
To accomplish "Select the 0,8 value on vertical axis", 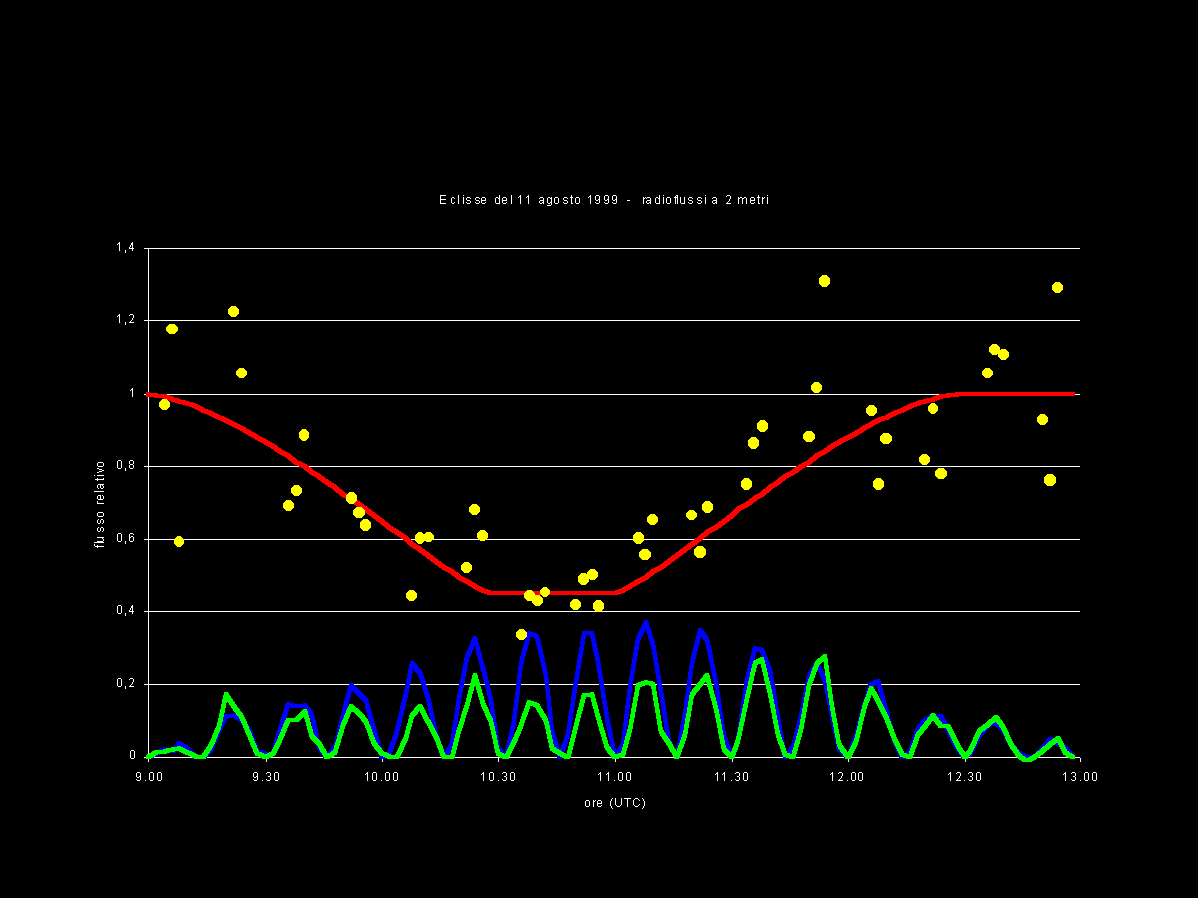I will coord(126,466).
